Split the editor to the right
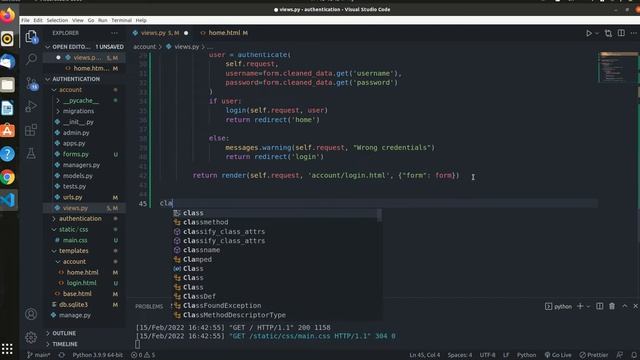Screen dimensions: 640x360 pos(621,33)
